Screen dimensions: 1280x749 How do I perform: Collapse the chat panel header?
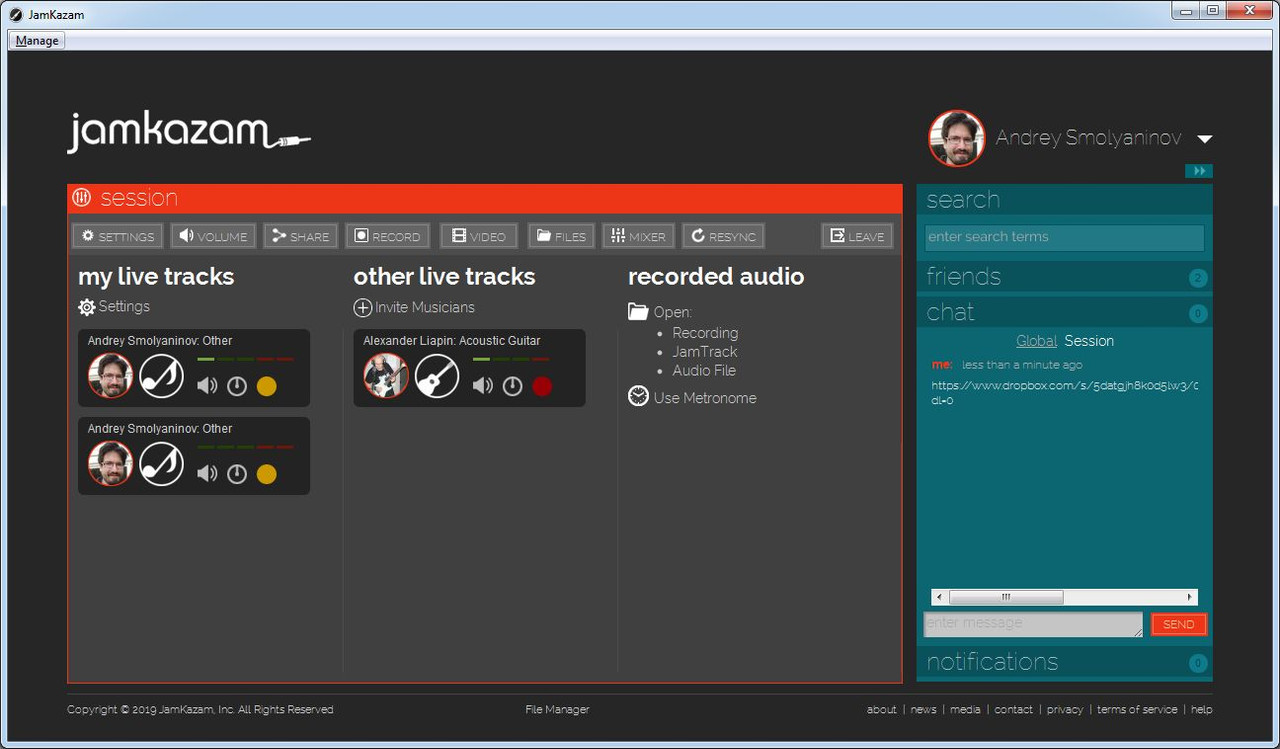pos(1065,312)
